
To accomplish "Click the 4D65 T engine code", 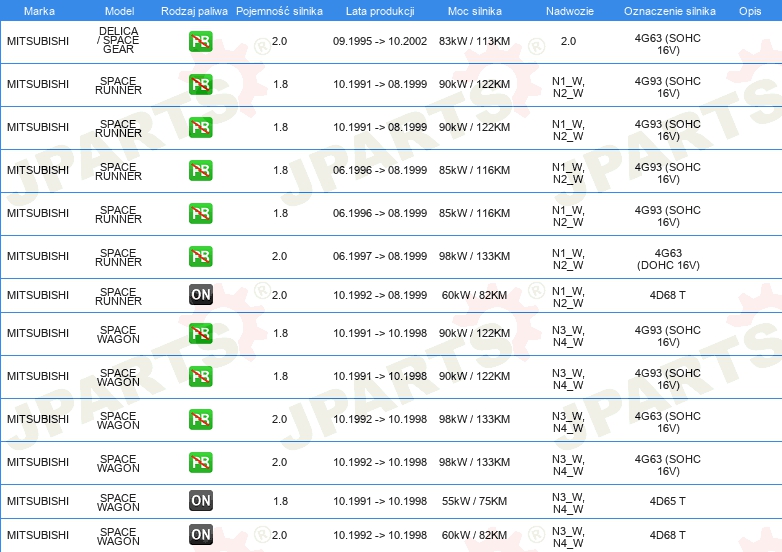I will [667, 501].
